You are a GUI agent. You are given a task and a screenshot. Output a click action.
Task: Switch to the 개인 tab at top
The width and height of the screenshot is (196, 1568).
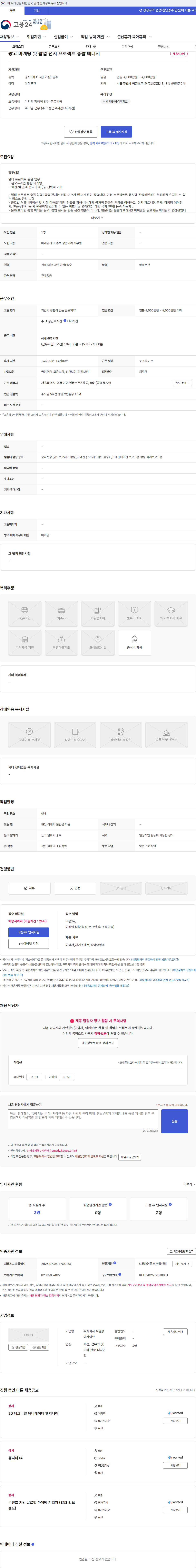click(x=12, y=10)
